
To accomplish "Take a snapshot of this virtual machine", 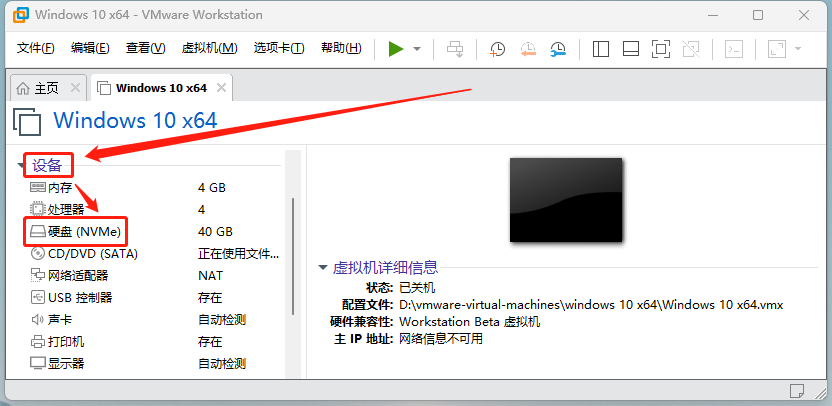I will click(497, 49).
